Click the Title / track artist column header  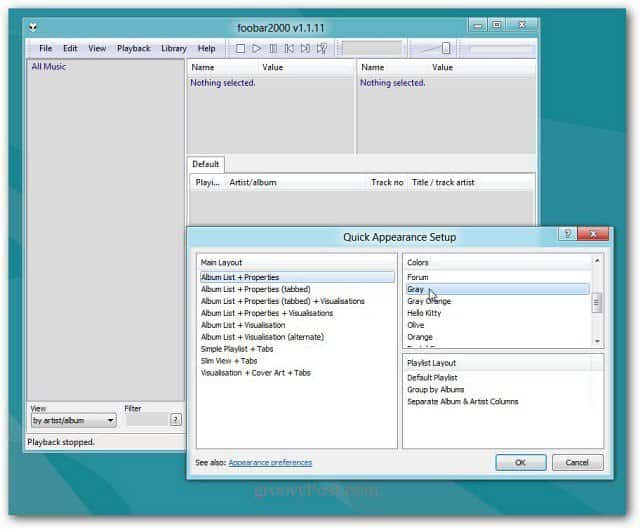pyautogui.click(x=471, y=182)
